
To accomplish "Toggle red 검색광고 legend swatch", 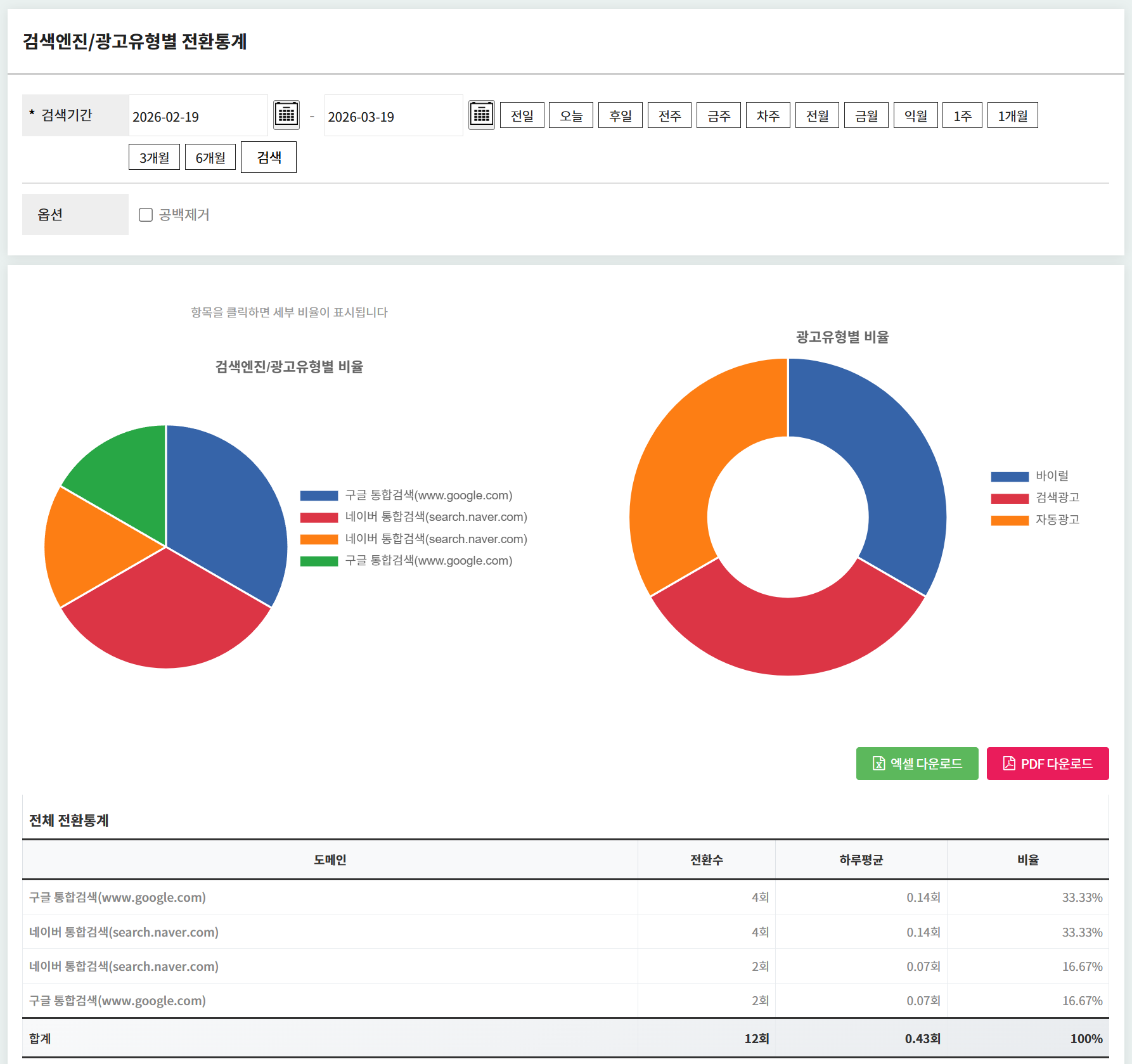I will [x=1009, y=499].
